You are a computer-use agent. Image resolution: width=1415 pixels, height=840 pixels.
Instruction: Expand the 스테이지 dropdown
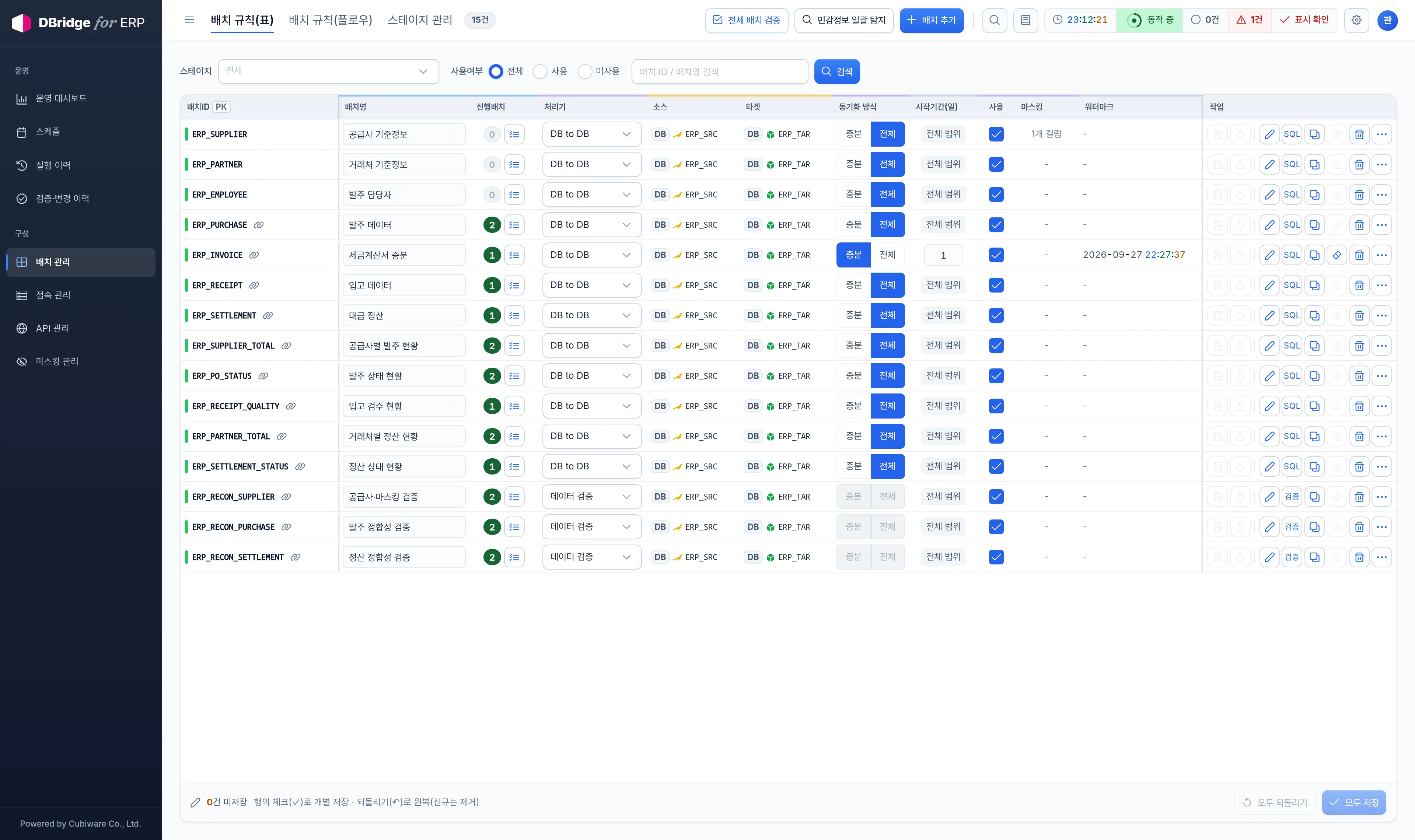click(328, 71)
